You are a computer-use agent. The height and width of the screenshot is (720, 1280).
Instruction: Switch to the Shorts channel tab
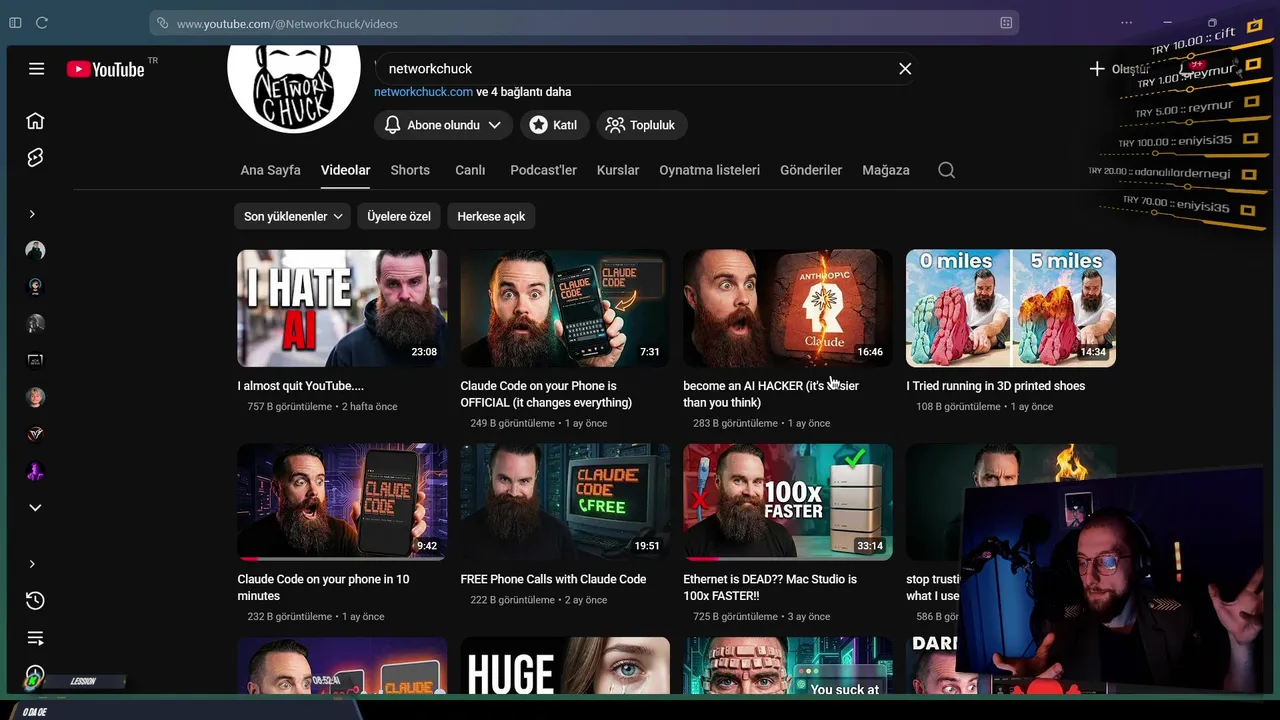pos(410,170)
